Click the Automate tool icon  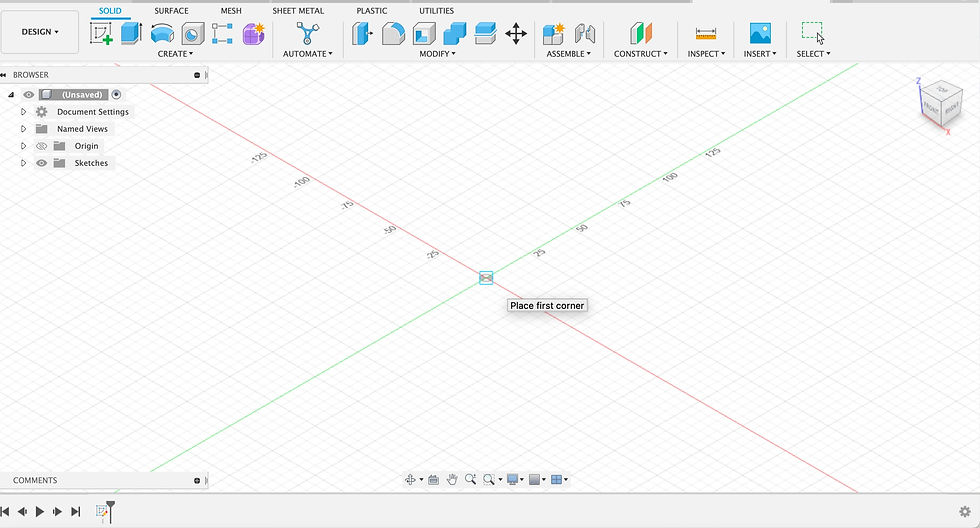click(x=307, y=33)
